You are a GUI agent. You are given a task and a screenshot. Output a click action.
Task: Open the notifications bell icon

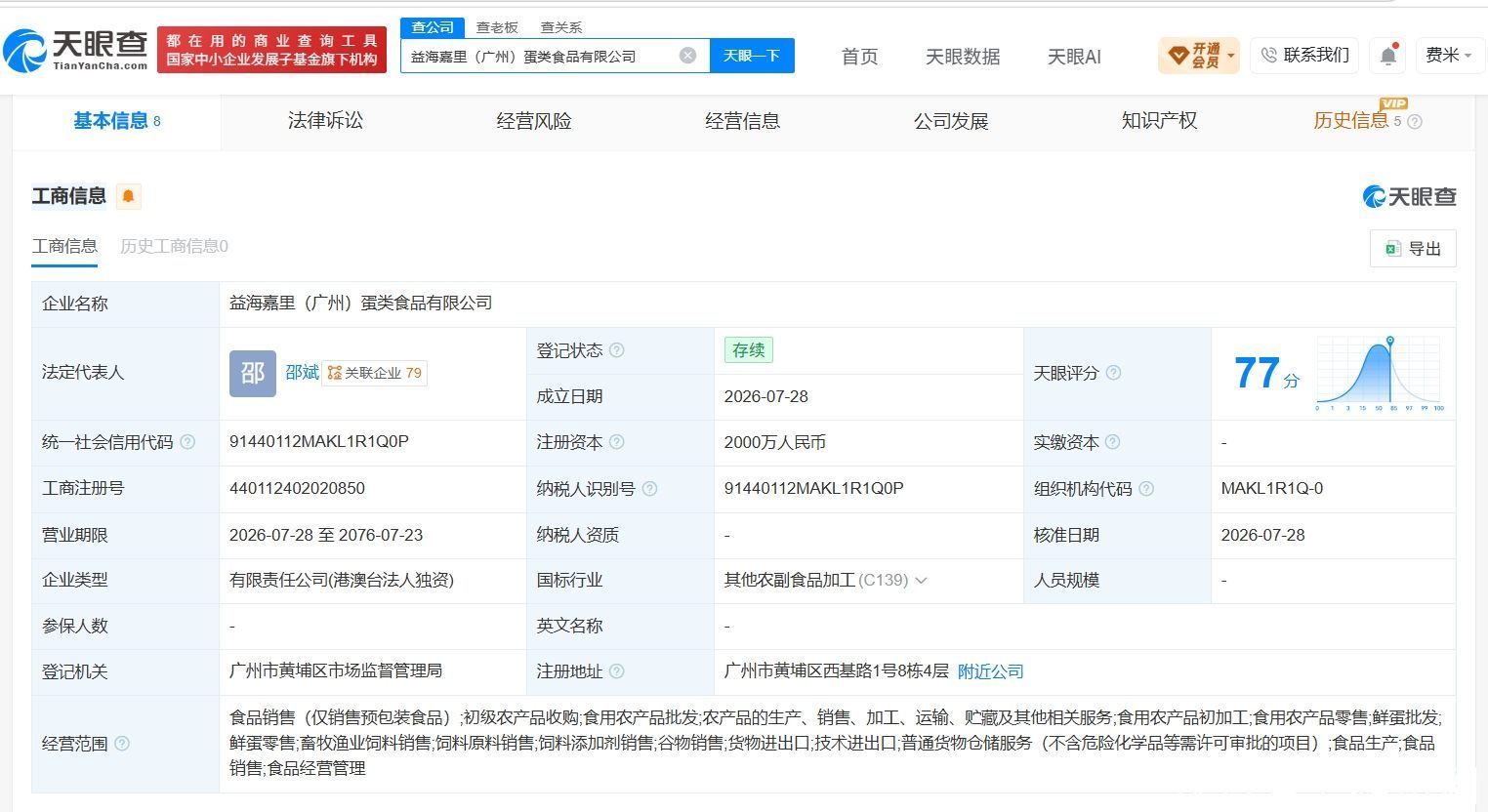pos(1387,56)
